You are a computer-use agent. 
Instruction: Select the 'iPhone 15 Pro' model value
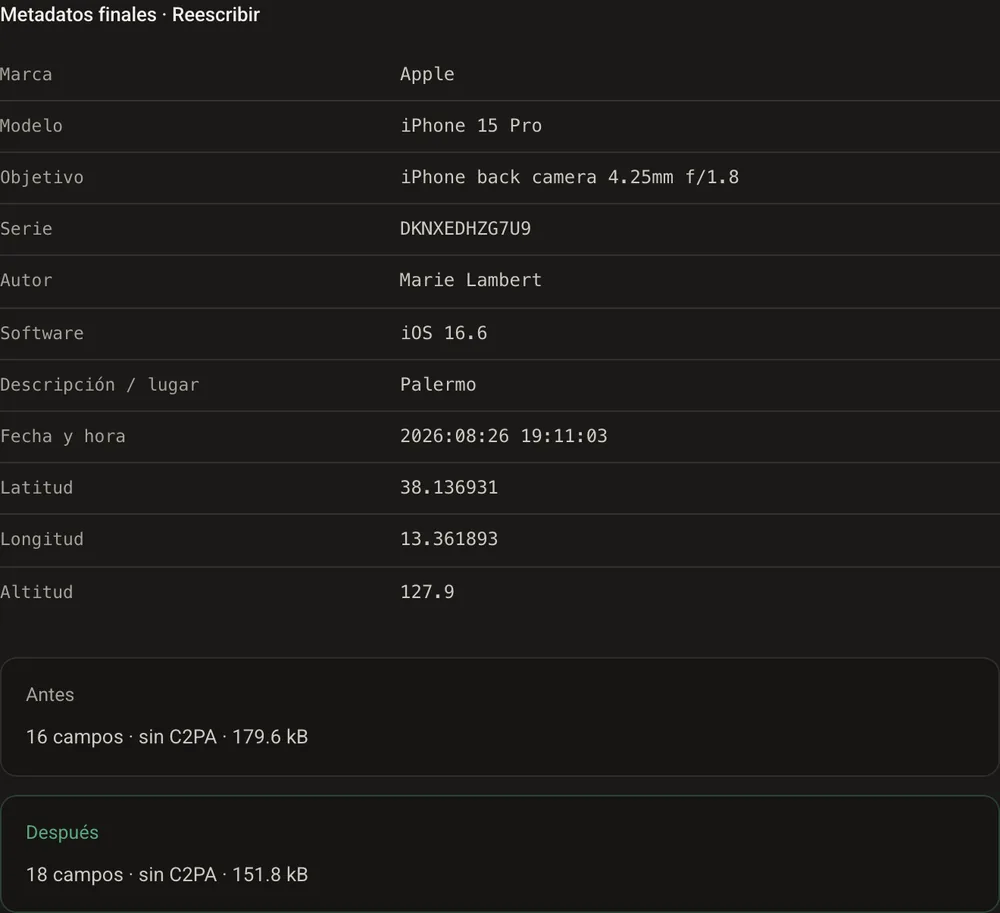point(471,126)
